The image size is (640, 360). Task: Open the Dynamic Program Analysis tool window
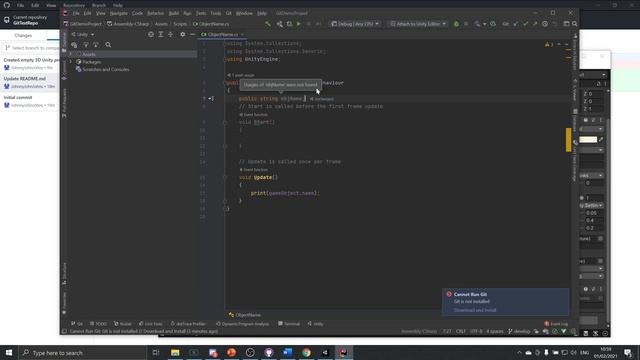(242, 324)
